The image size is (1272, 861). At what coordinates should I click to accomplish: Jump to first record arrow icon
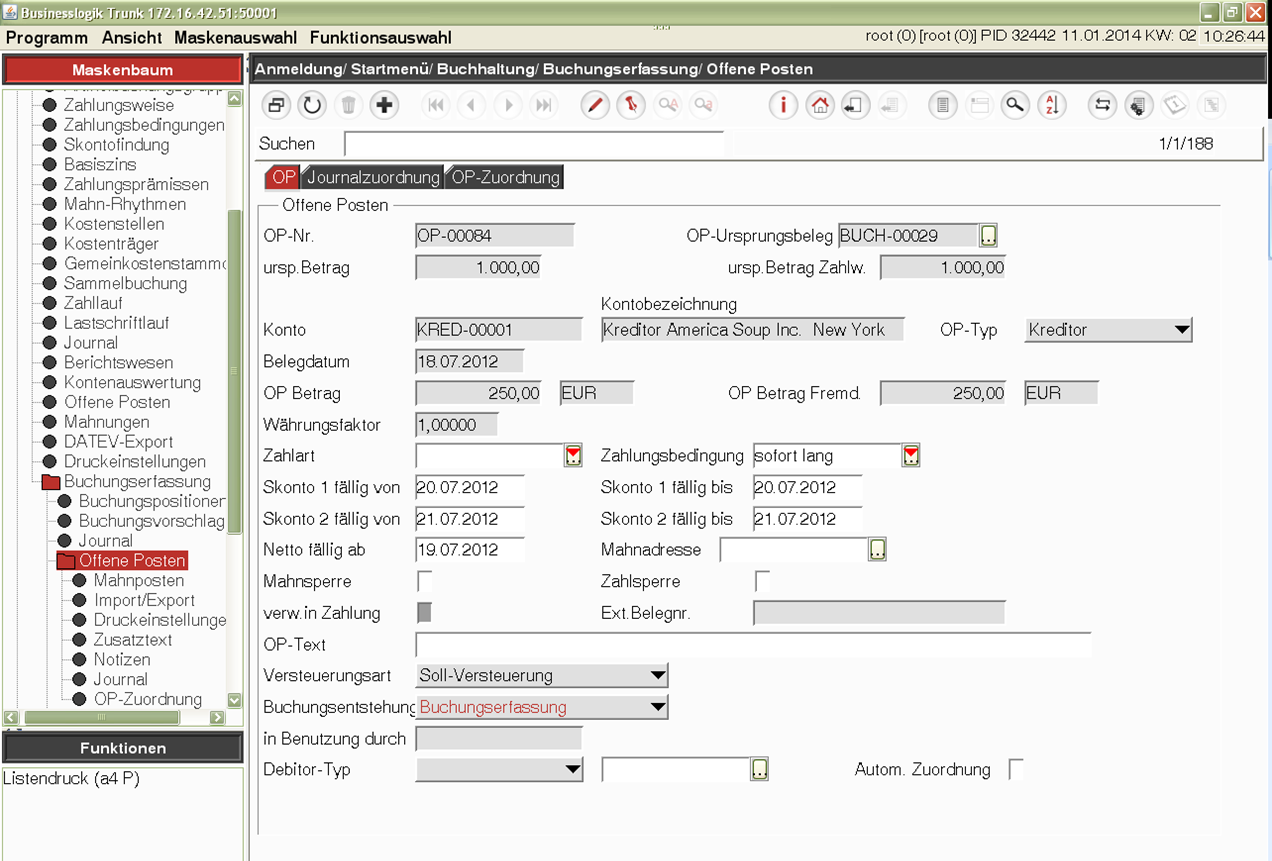(436, 105)
